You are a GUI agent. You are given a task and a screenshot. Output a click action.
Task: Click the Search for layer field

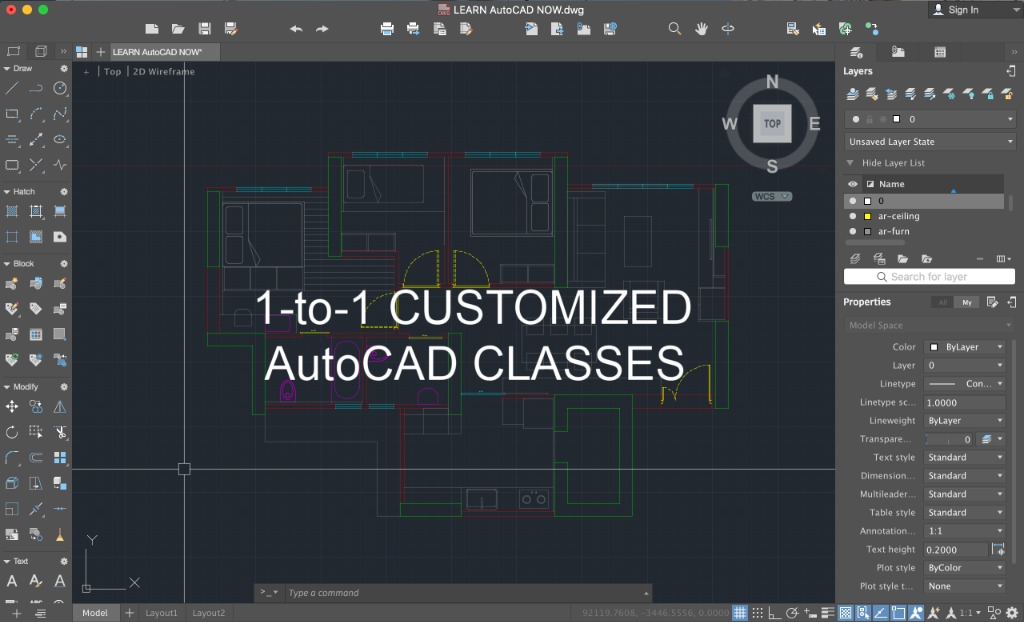[929, 277]
